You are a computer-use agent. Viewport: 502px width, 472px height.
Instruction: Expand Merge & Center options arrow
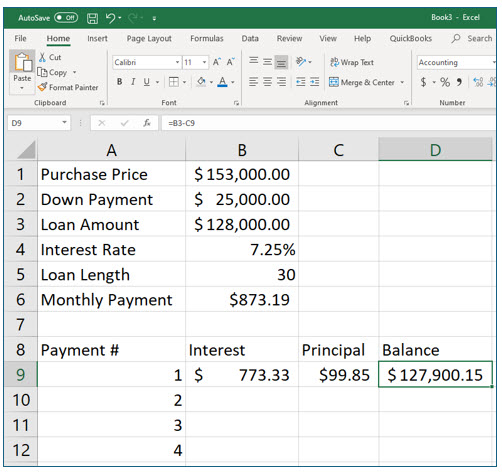coord(402,82)
